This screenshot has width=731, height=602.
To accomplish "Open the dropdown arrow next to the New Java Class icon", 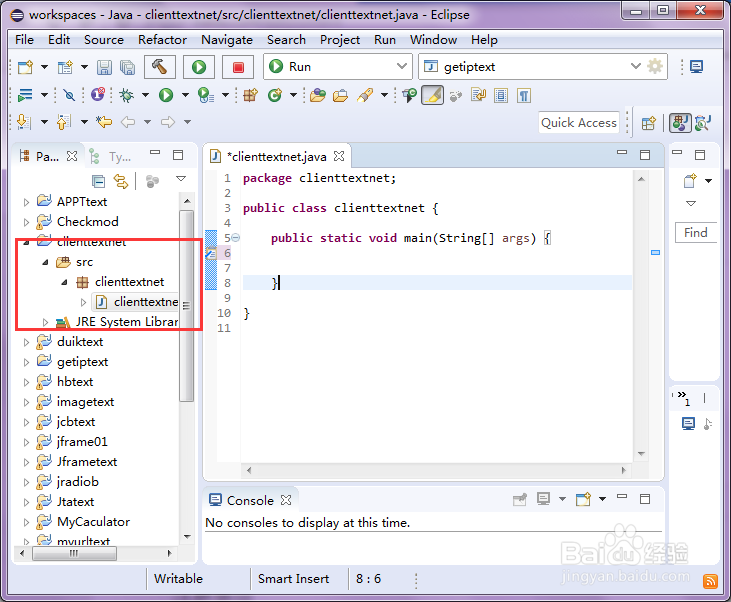I will [293, 95].
